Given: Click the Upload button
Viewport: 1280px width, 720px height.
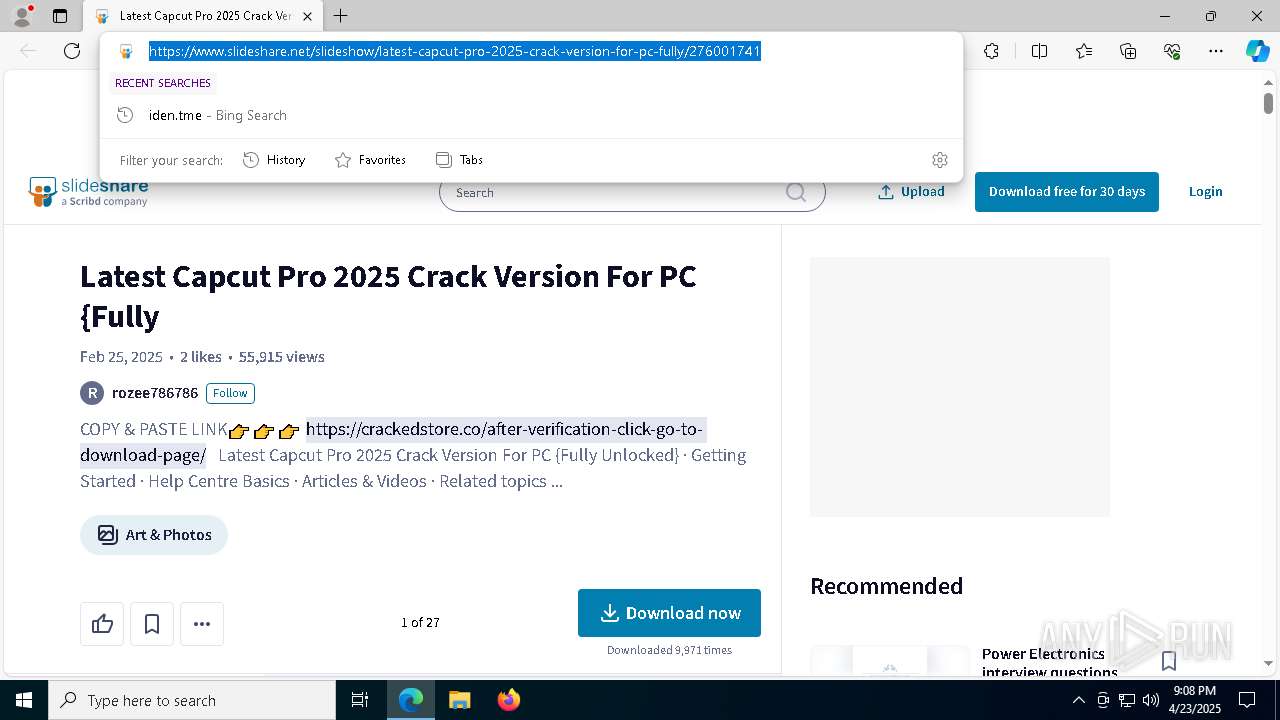Looking at the screenshot, I should click(911, 192).
